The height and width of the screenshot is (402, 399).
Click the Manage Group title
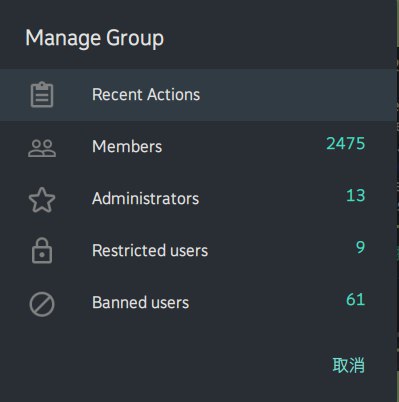pyautogui.click(x=95, y=38)
